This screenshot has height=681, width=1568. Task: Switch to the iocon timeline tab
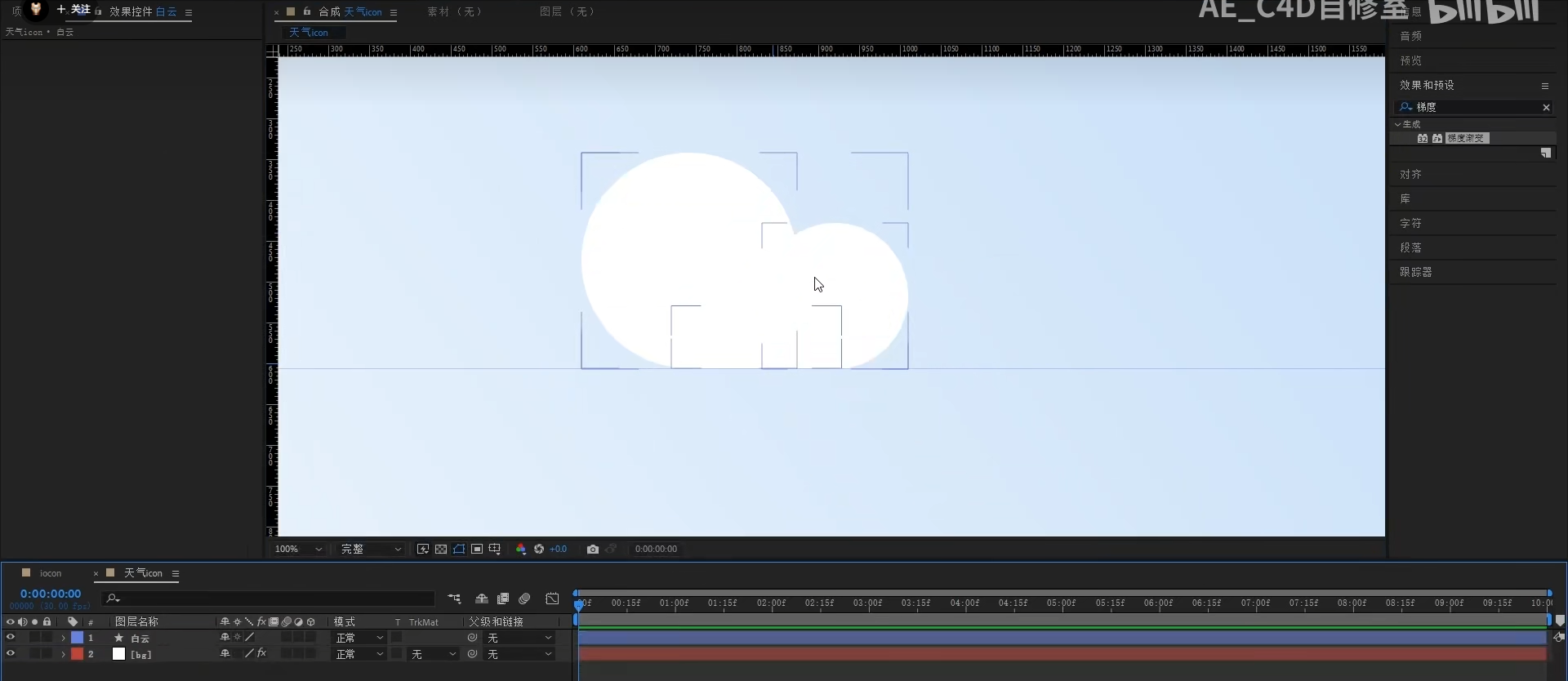(x=51, y=573)
